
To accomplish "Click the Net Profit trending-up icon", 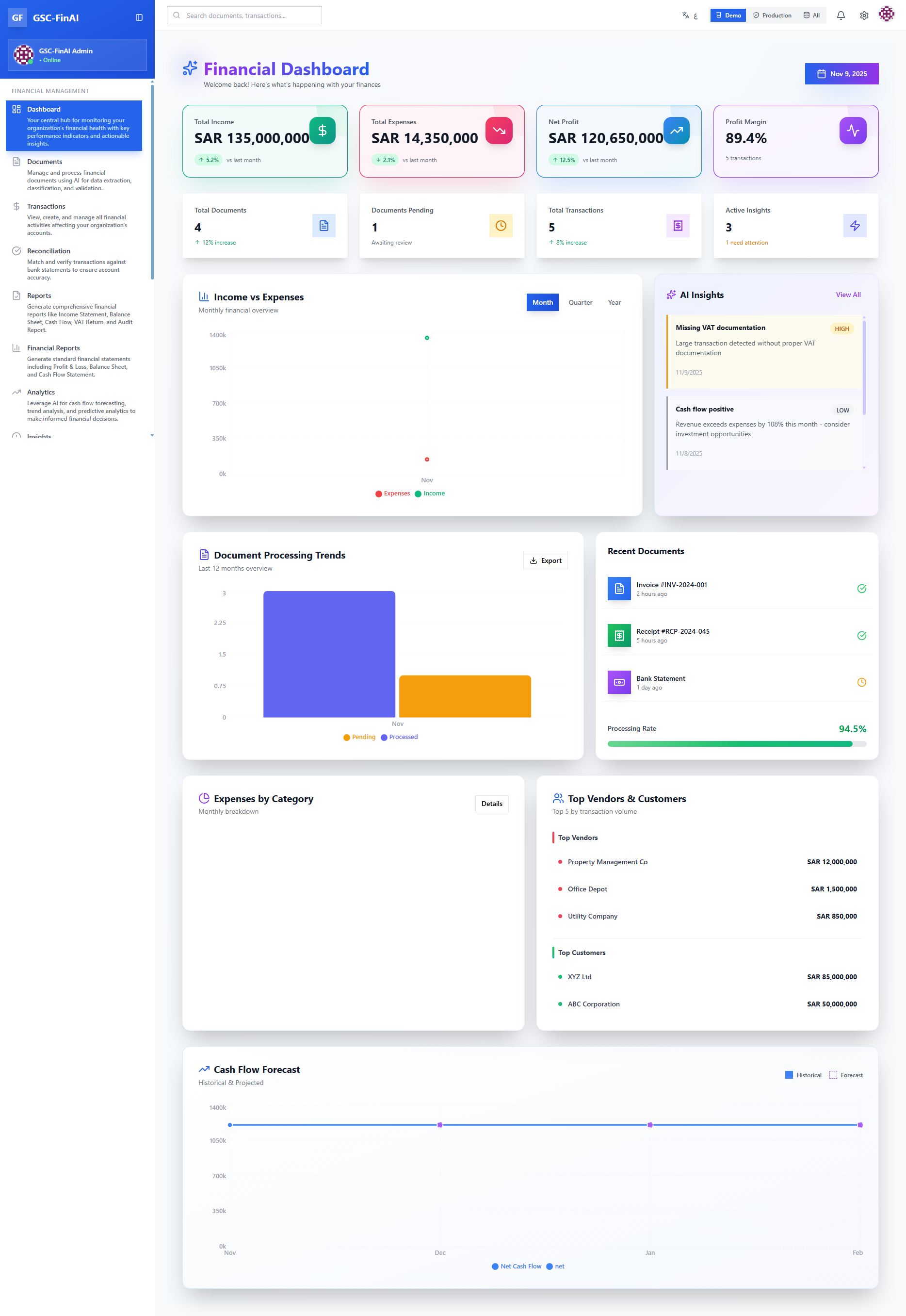I will pos(676,131).
